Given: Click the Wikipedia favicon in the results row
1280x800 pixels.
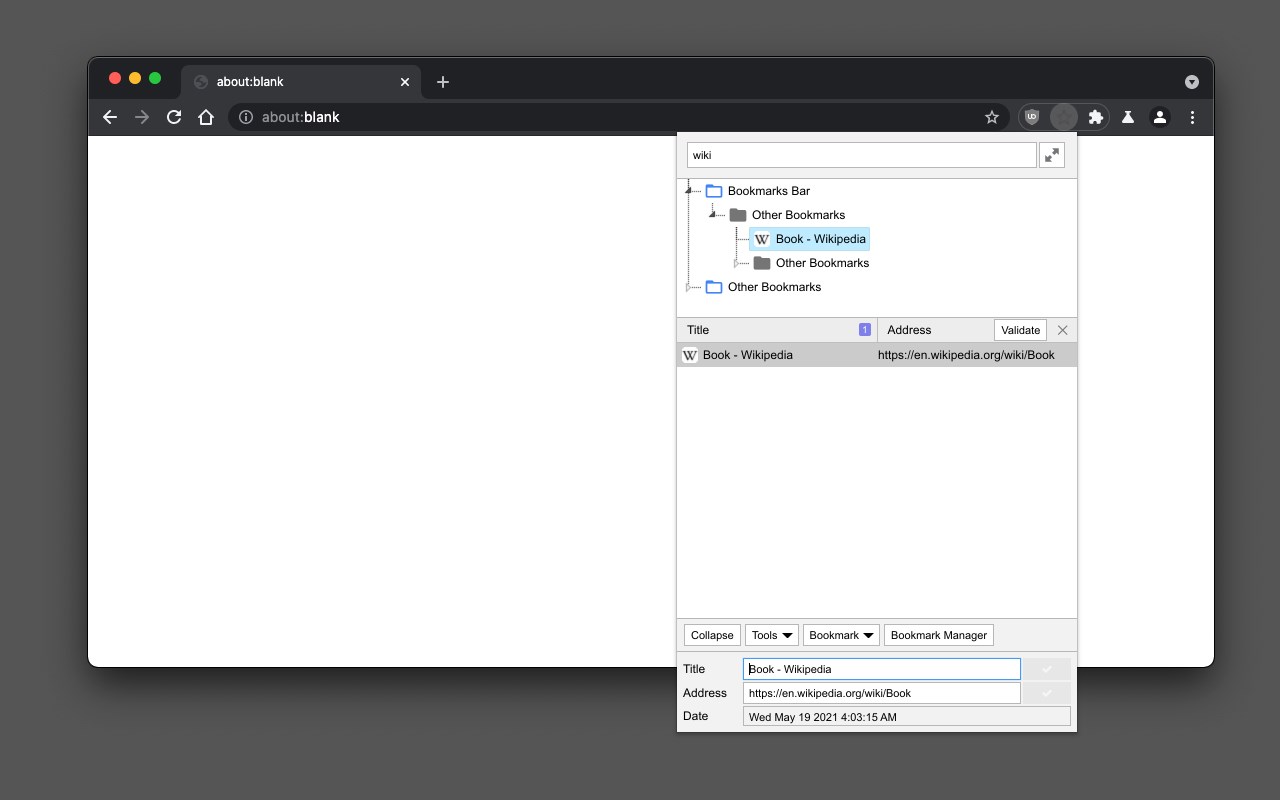Looking at the screenshot, I should (690, 355).
